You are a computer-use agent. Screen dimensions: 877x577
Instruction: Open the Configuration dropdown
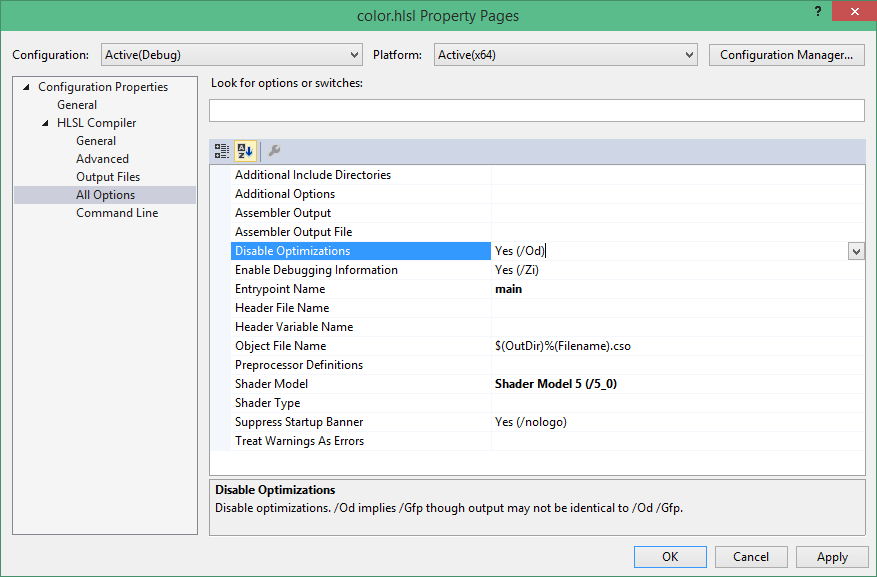(232, 55)
